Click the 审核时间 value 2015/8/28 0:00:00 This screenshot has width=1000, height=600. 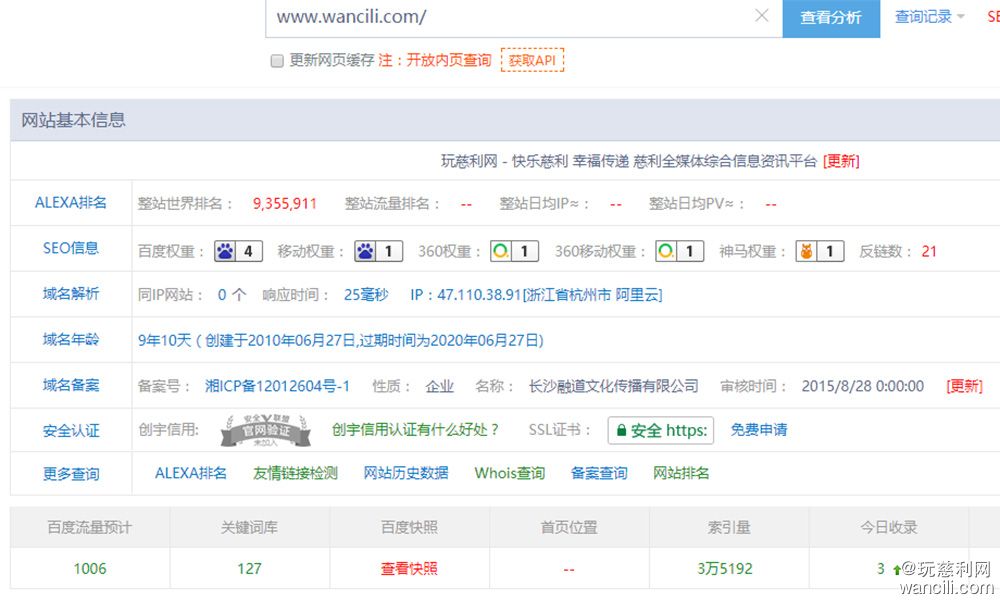point(863,386)
